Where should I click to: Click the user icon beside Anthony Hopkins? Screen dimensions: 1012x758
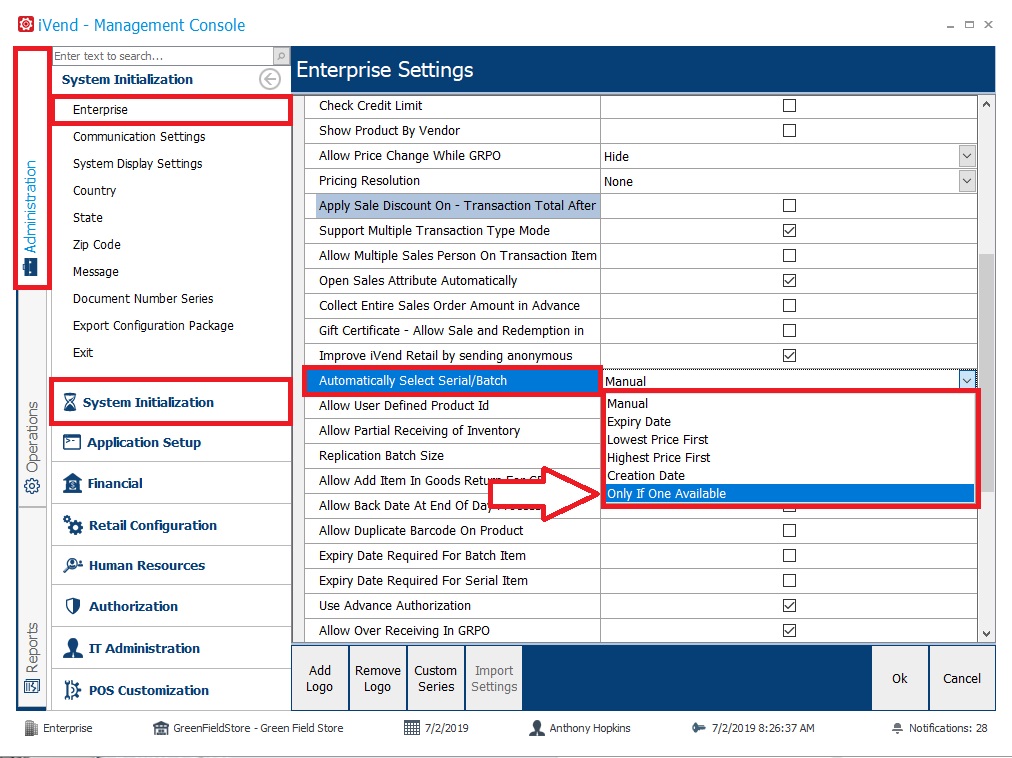tap(536, 728)
